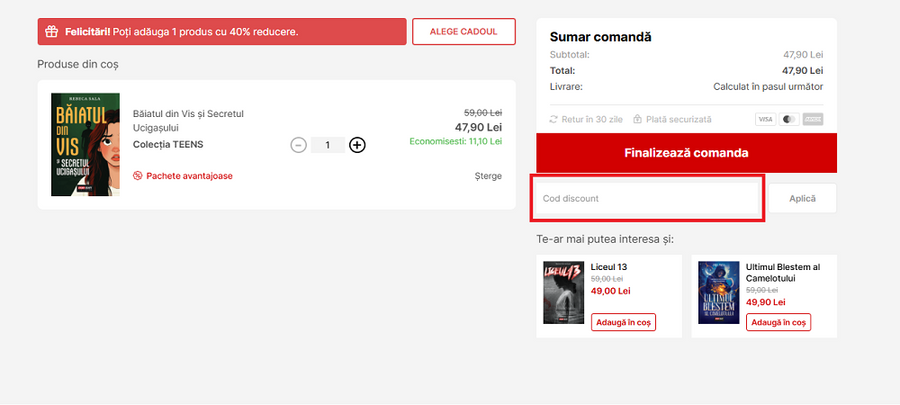Screen dimensions: 900x405
Task: Decrease quantity with the minus button
Action: (x=298, y=145)
